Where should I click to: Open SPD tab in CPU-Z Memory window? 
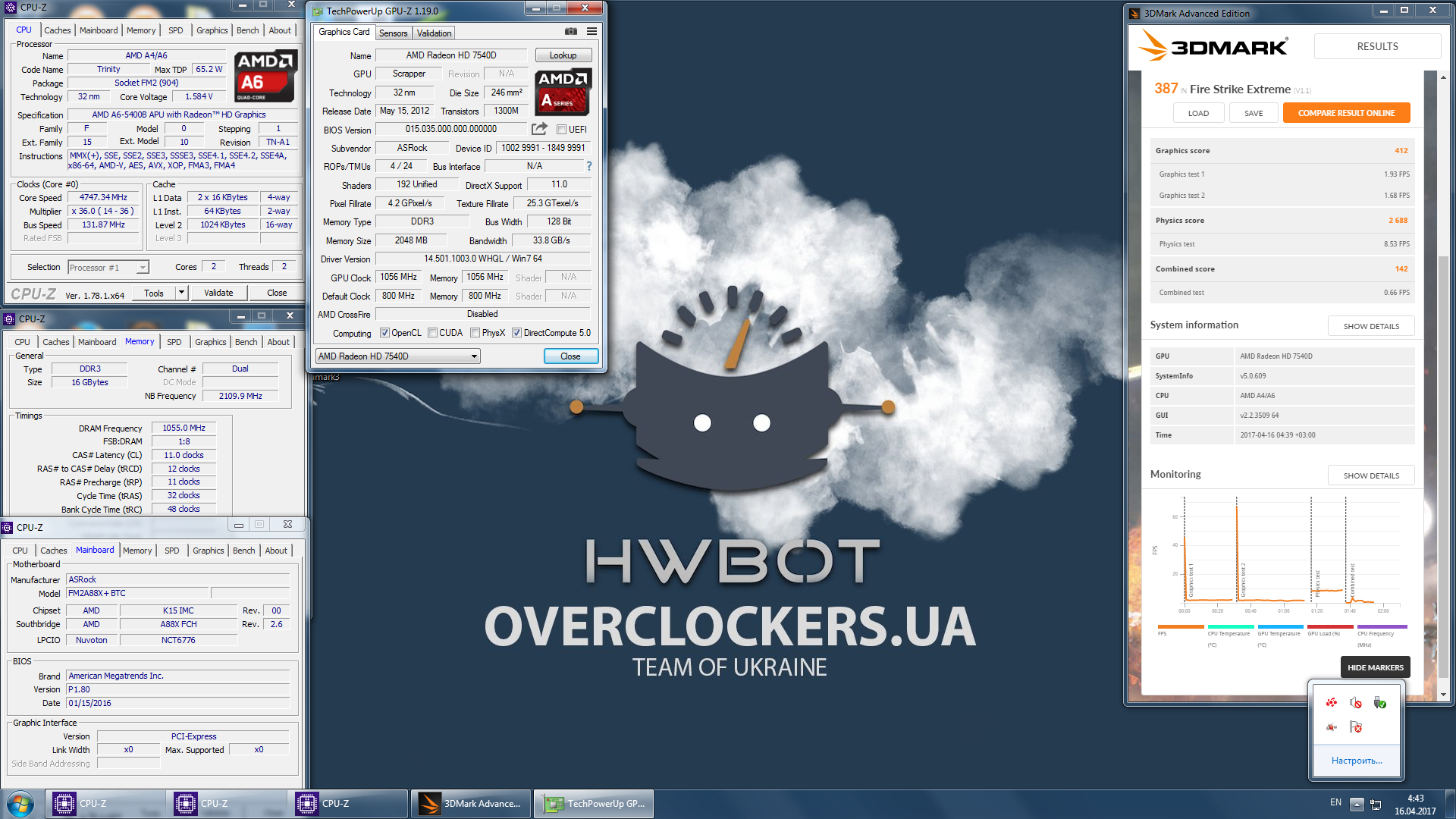(x=174, y=342)
